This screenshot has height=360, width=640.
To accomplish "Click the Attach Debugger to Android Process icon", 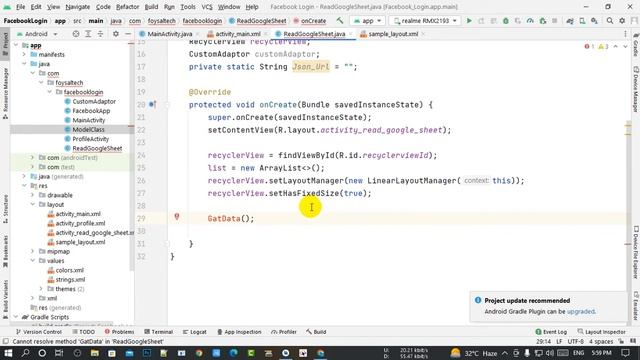I will [542, 21].
